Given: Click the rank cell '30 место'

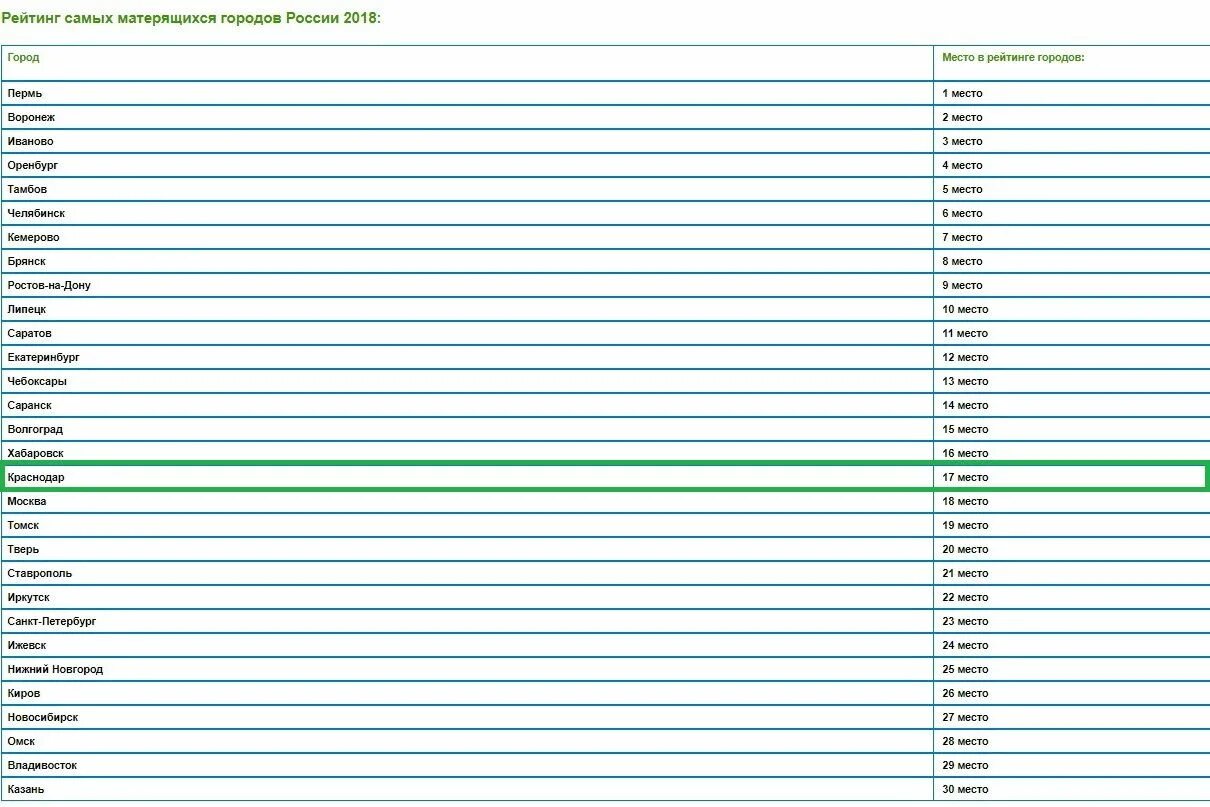Looking at the screenshot, I should click(x=1072, y=789).
